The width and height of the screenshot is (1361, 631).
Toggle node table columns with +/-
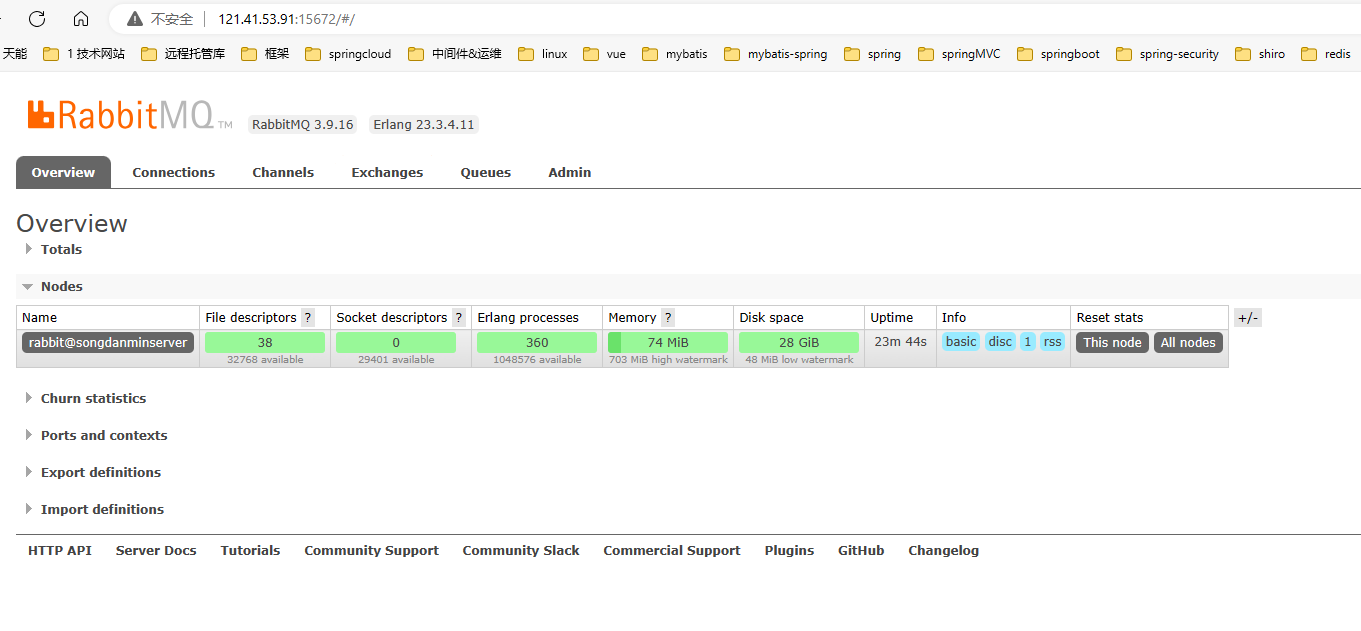tap(1248, 318)
